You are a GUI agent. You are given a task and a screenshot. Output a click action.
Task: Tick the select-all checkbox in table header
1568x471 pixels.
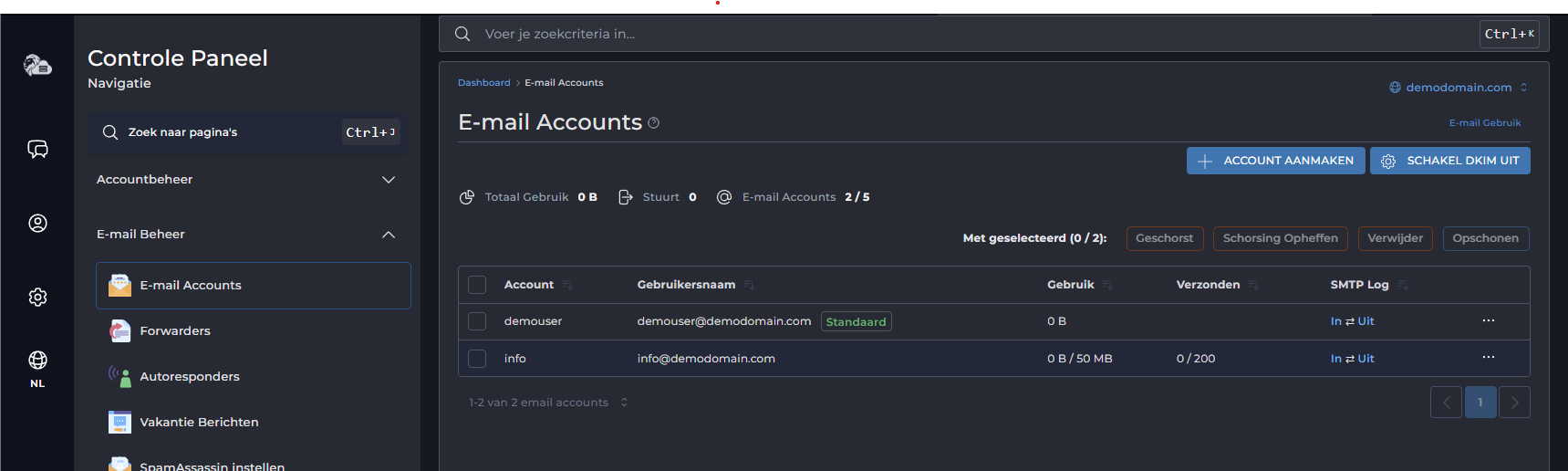477,285
